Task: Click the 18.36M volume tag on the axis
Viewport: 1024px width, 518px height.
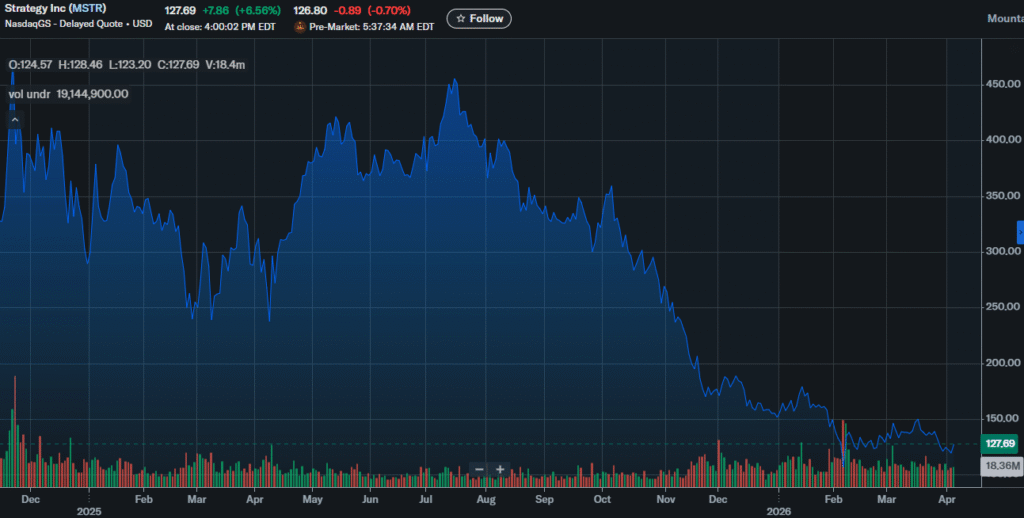Action: 1000,466
